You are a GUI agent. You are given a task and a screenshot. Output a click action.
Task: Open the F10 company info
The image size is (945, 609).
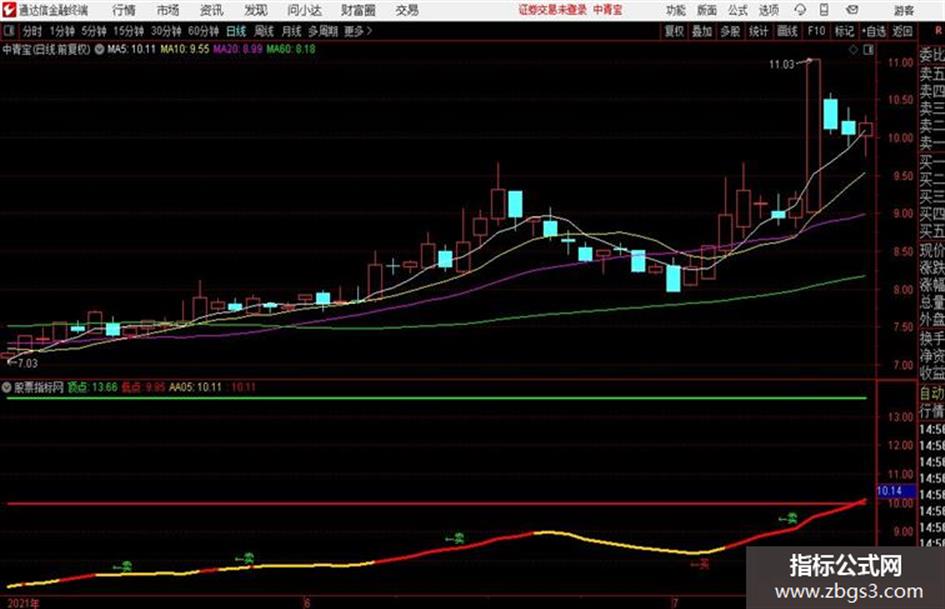816,31
